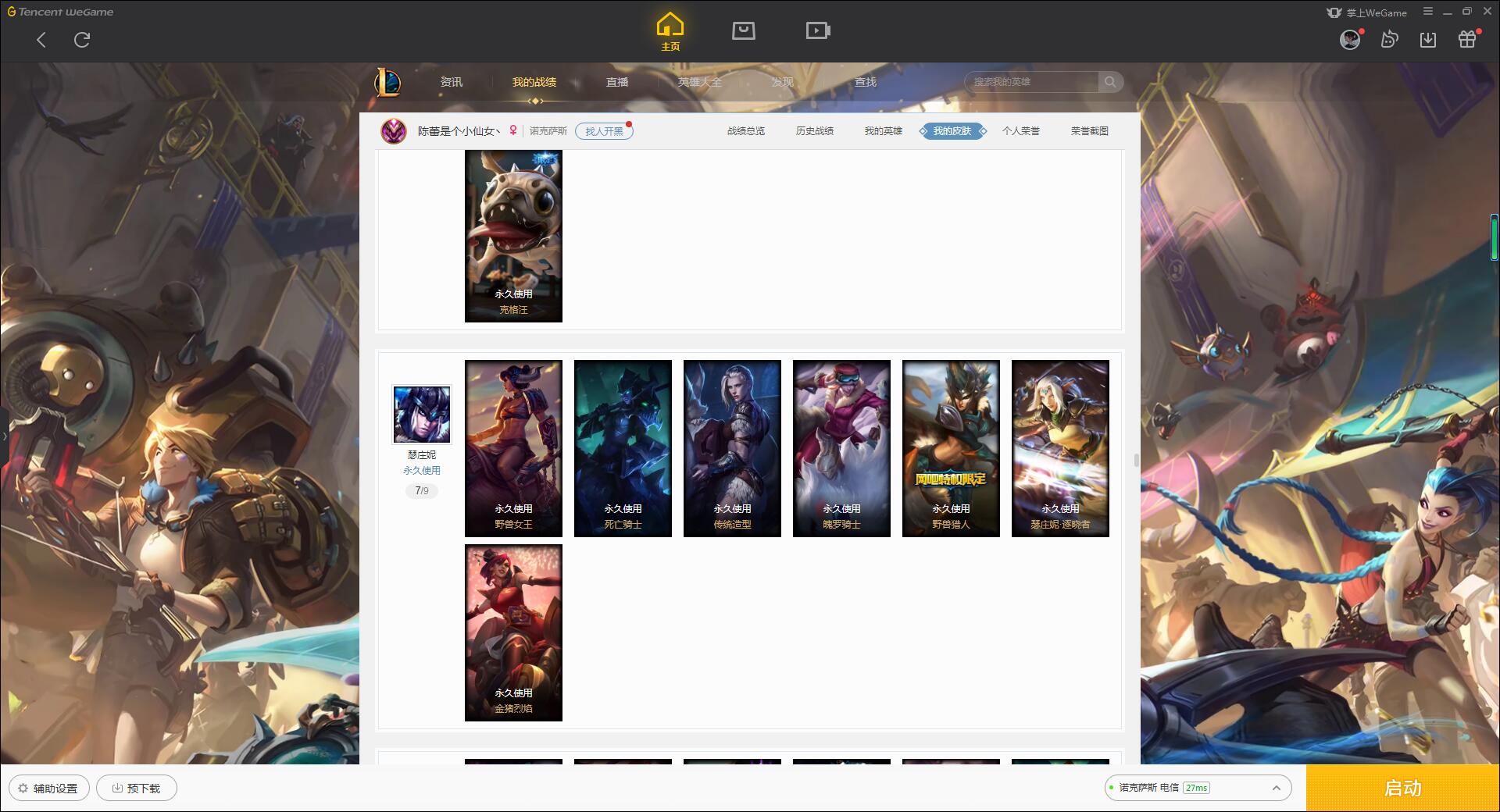Select the 我的皮肤 section
This screenshot has width=1500, height=812.
click(x=952, y=131)
